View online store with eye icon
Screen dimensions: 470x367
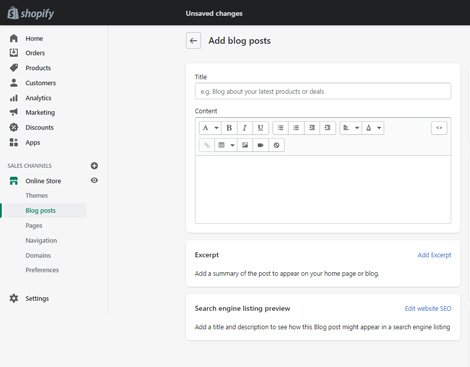click(94, 180)
